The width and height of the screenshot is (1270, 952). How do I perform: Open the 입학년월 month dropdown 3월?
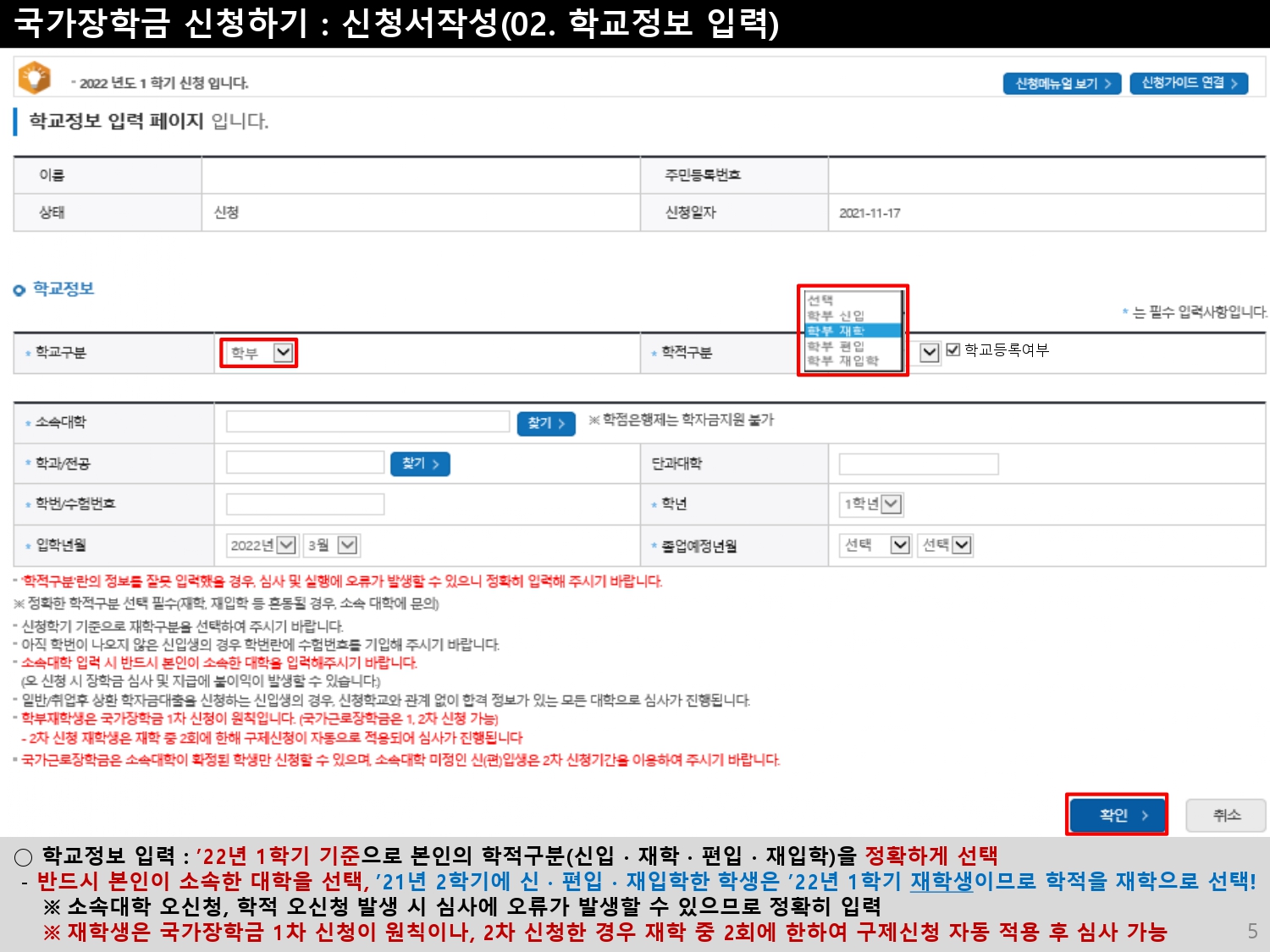tap(333, 545)
